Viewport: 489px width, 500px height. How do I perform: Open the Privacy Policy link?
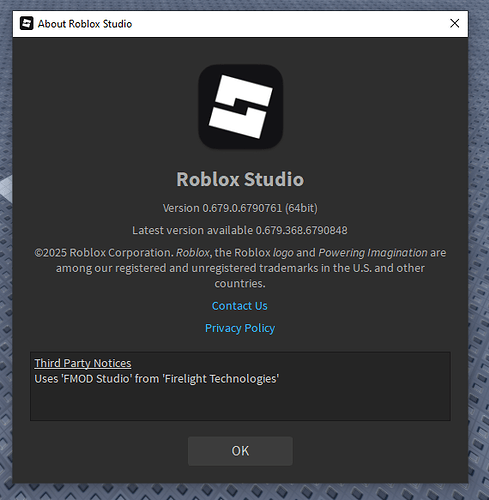(240, 328)
